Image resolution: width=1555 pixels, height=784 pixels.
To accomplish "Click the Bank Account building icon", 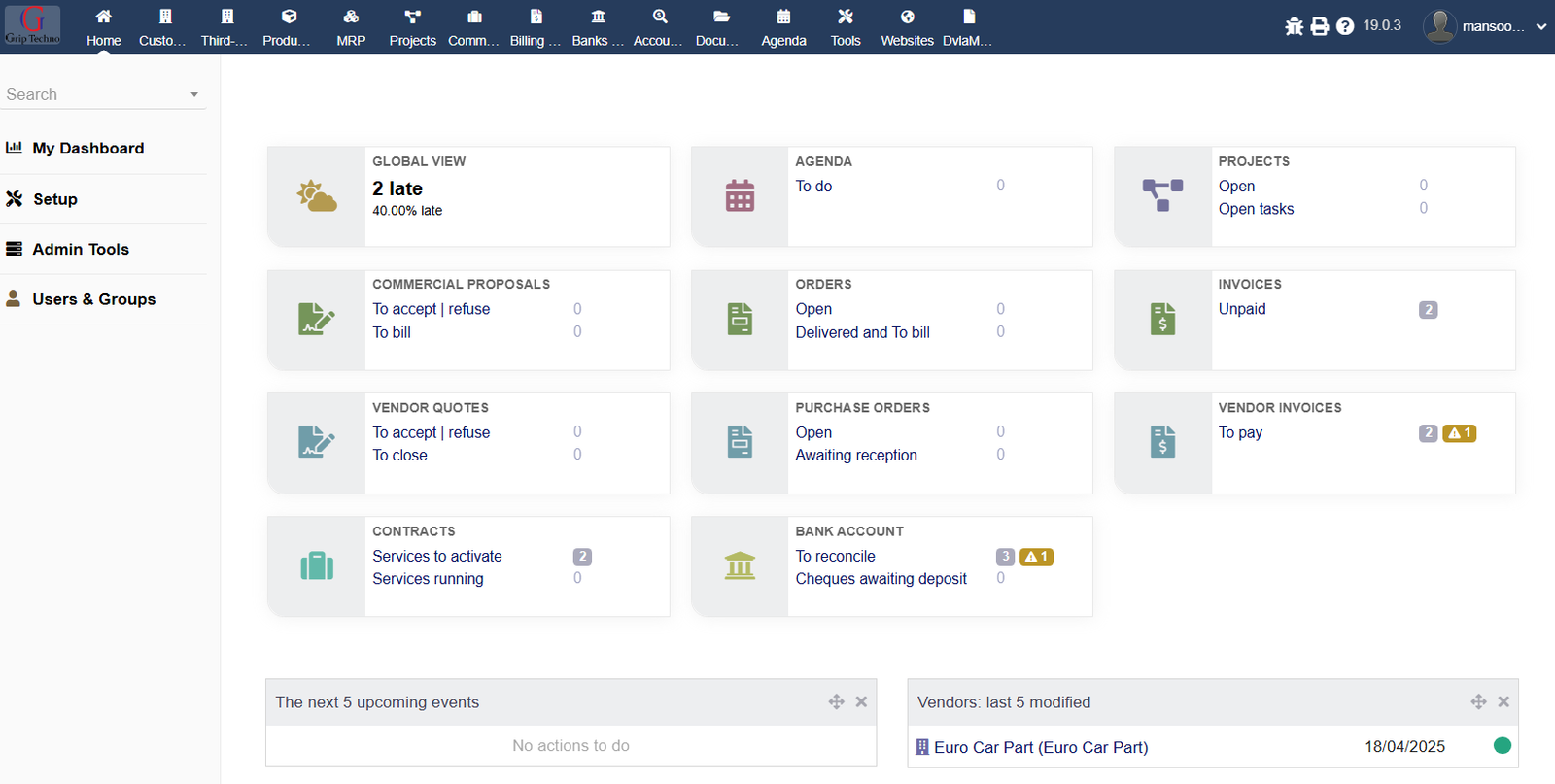I will (740, 565).
